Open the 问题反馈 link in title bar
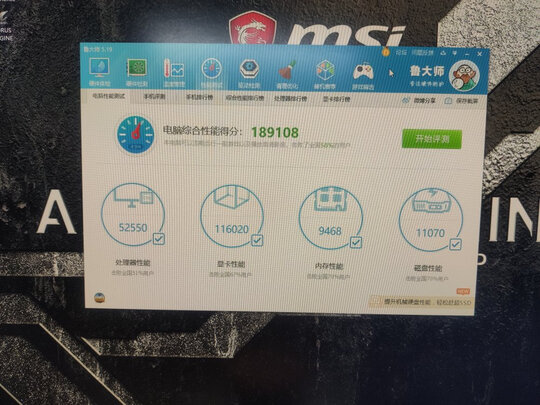This screenshot has height=405, width=540. 423,53
